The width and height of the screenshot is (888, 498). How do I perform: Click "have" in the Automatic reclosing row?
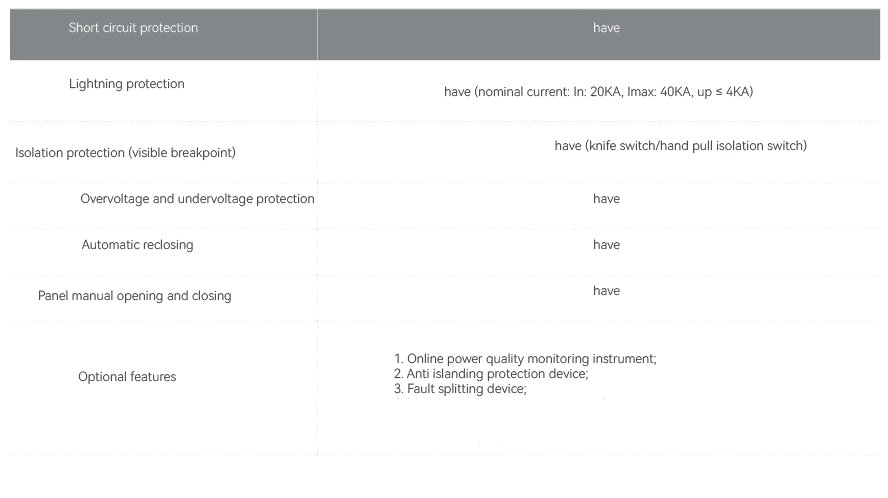(x=606, y=245)
